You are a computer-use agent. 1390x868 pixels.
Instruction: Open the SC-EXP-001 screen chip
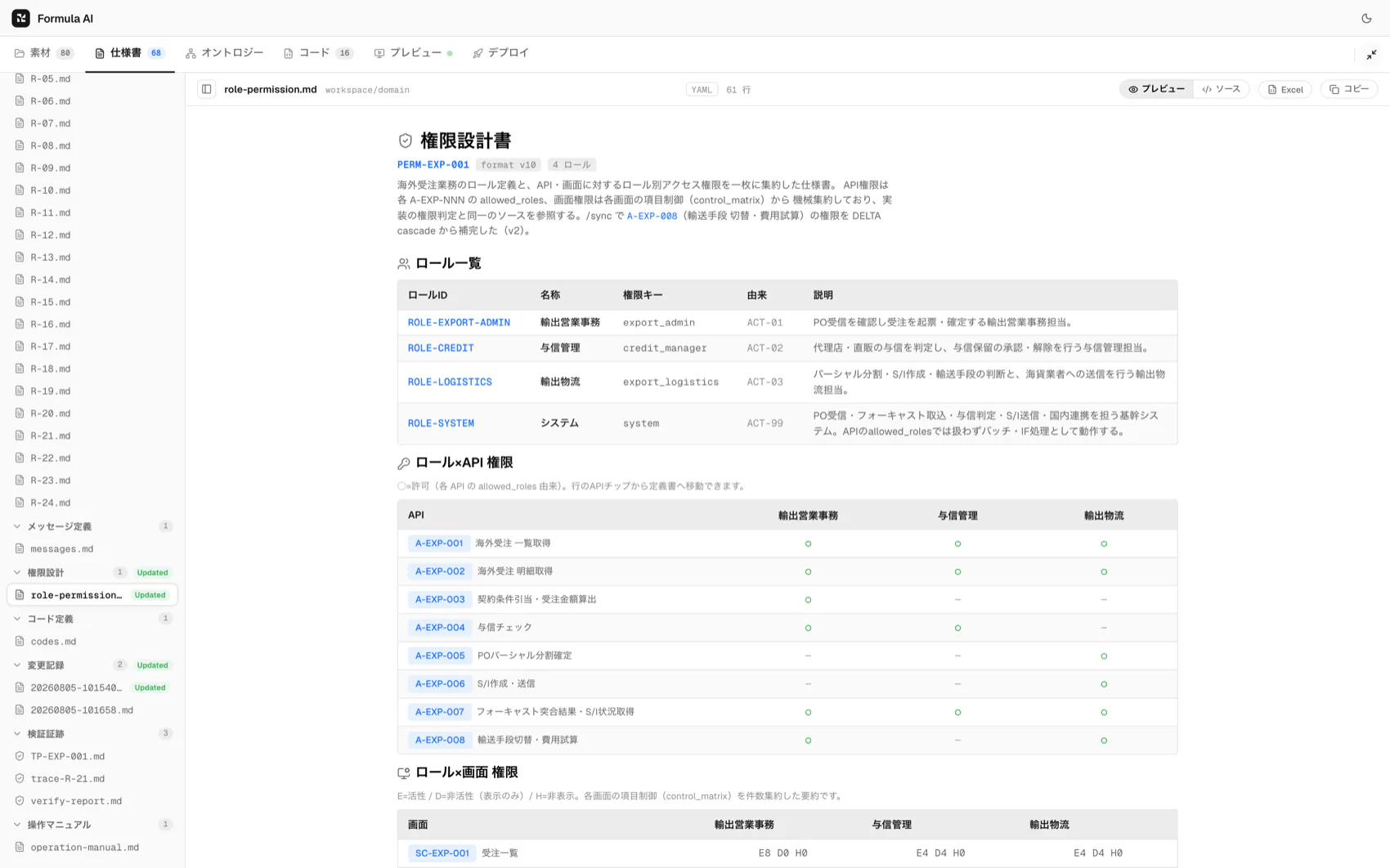coord(442,853)
